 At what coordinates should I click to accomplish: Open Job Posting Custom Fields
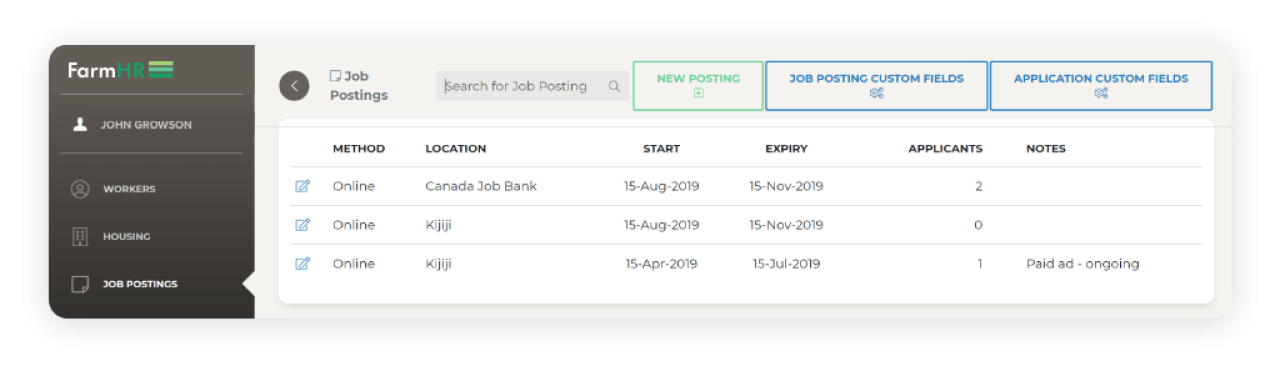pyautogui.click(x=876, y=85)
